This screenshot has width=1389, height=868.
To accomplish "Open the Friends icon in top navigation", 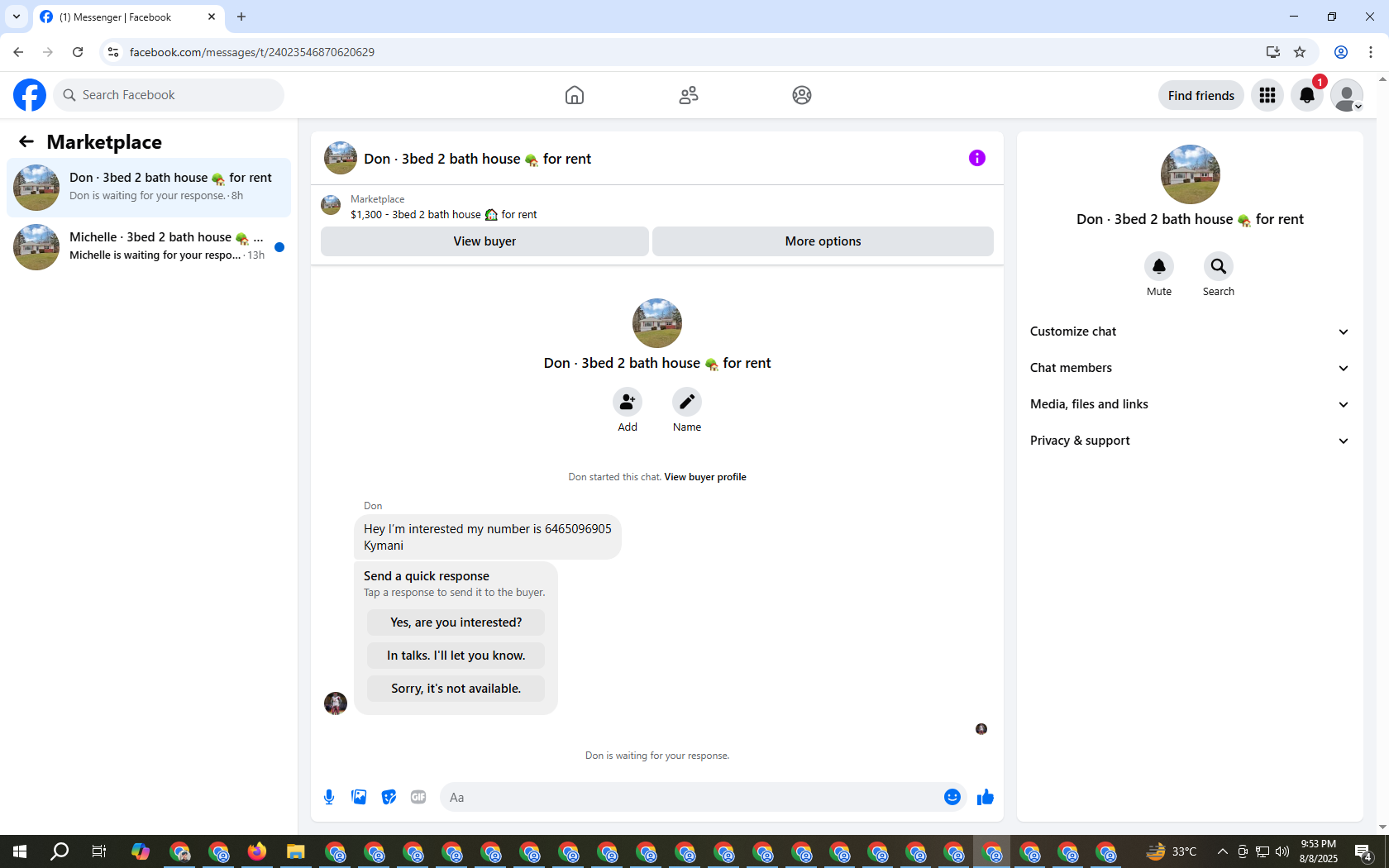I will click(x=689, y=95).
